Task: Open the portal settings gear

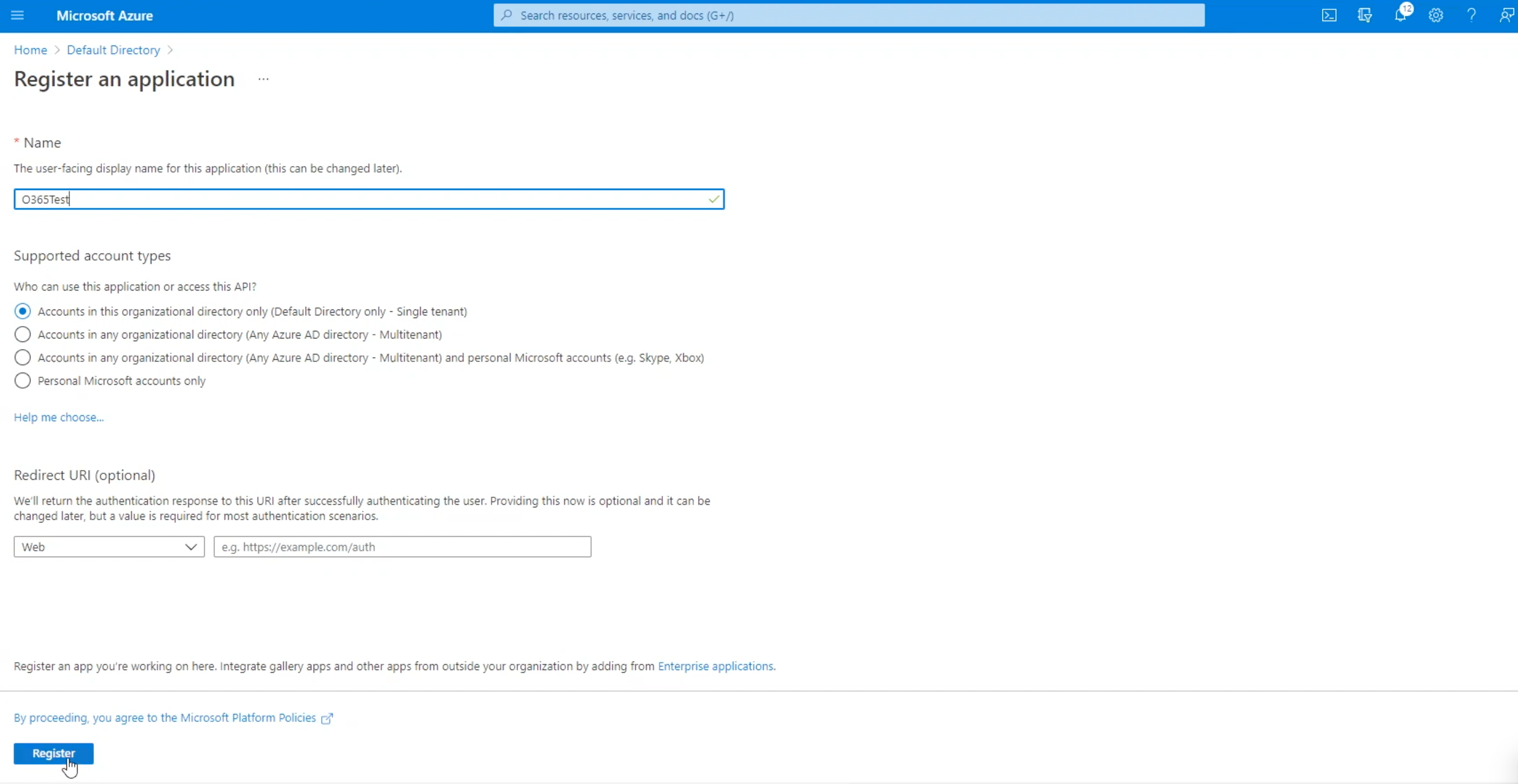Action: [x=1436, y=15]
